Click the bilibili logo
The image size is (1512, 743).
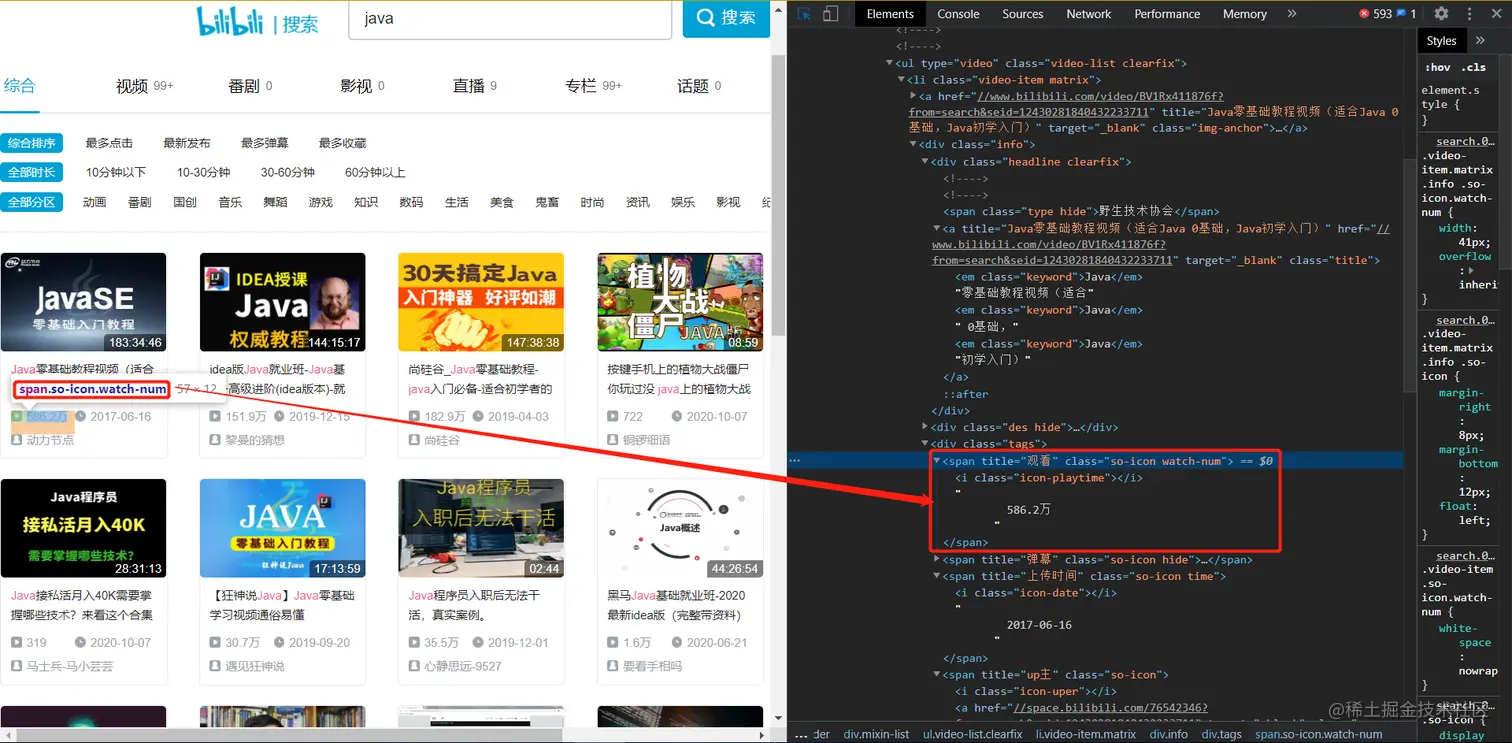pyautogui.click(x=230, y=20)
